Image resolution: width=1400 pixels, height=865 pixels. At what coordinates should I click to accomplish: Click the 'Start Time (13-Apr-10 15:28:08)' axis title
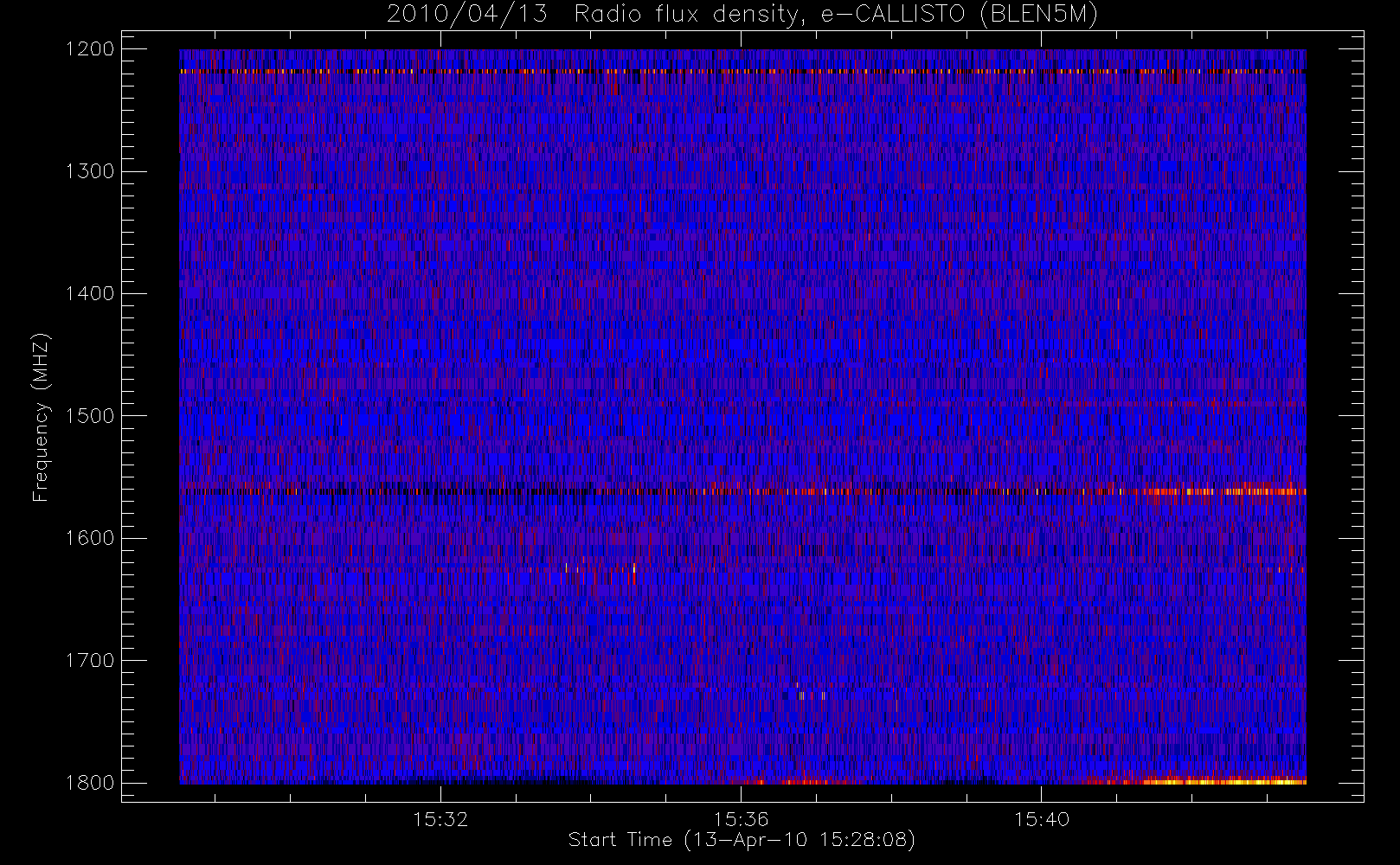[742, 840]
